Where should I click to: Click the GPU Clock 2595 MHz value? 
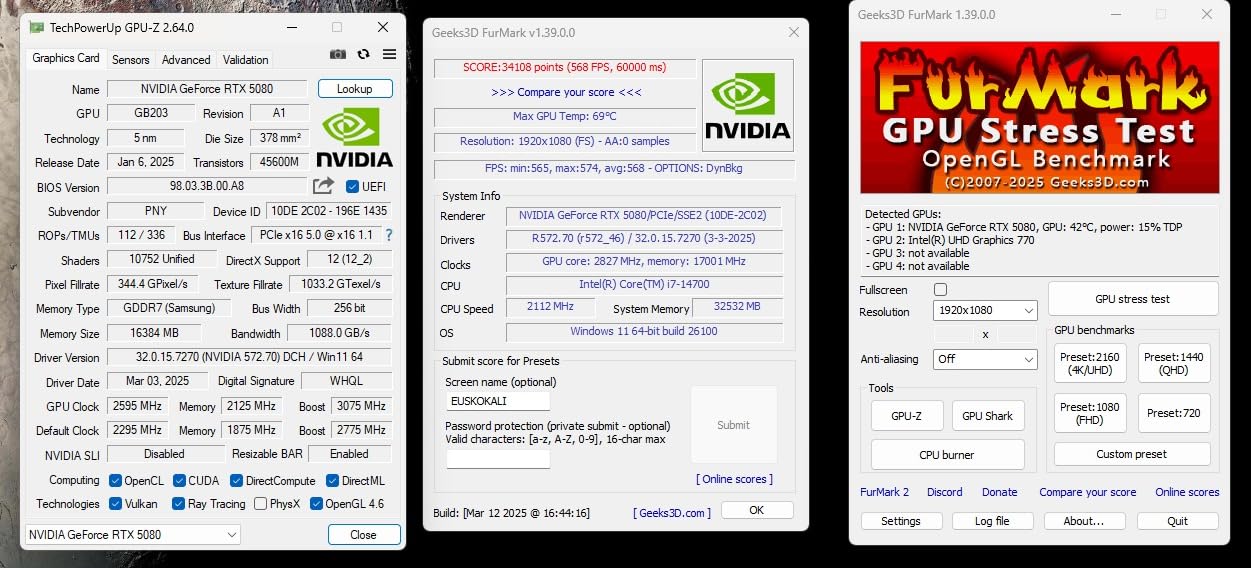(x=137, y=406)
